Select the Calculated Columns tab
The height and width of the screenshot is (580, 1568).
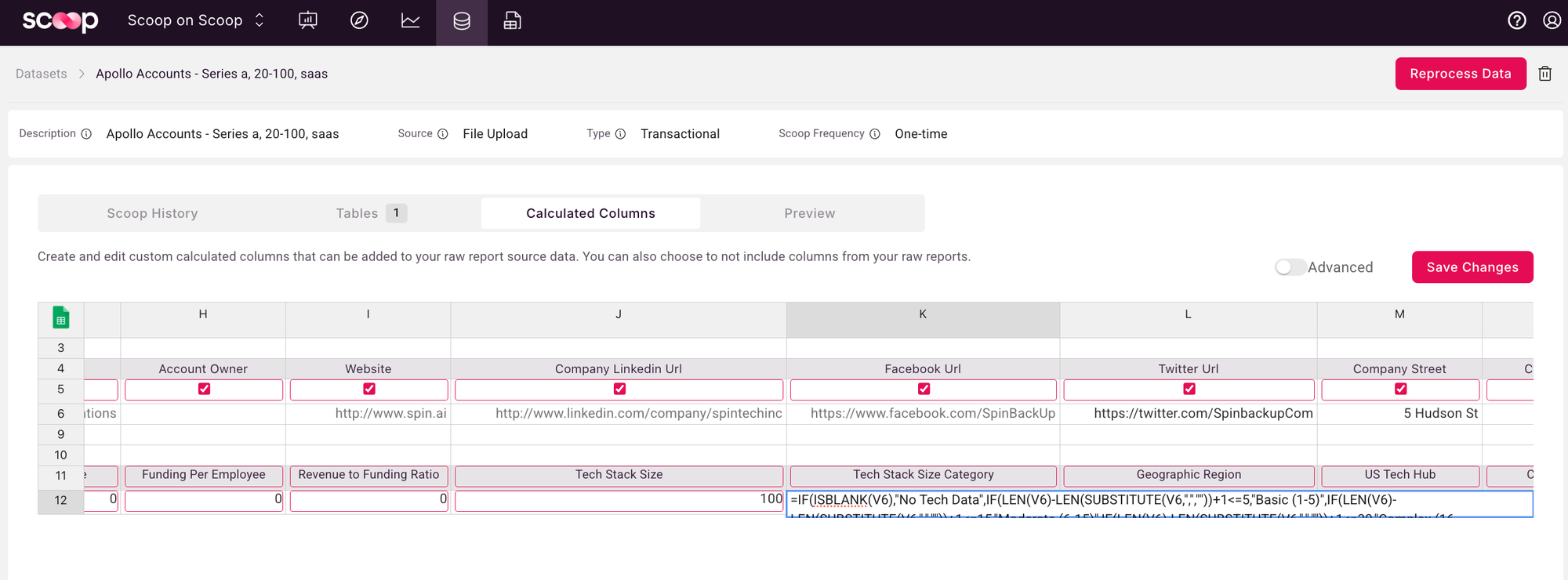(x=590, y=213)
